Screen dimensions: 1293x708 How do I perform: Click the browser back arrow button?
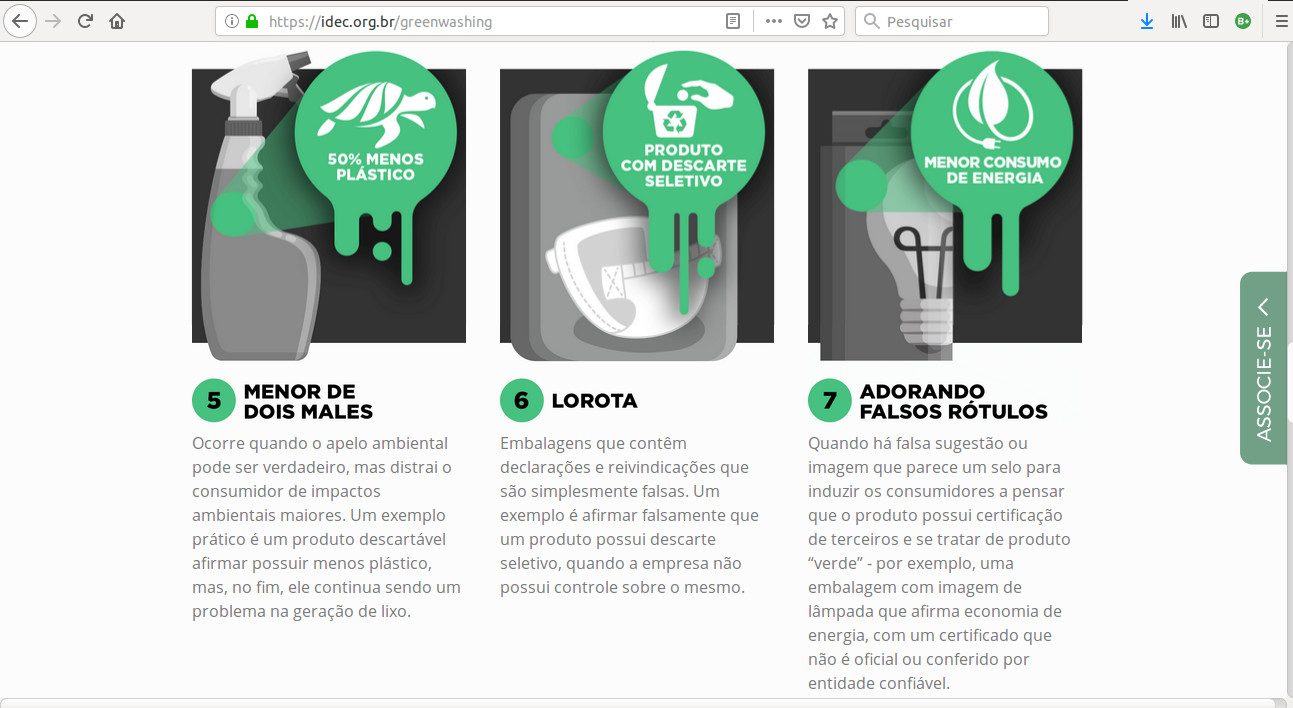[20, 21]
